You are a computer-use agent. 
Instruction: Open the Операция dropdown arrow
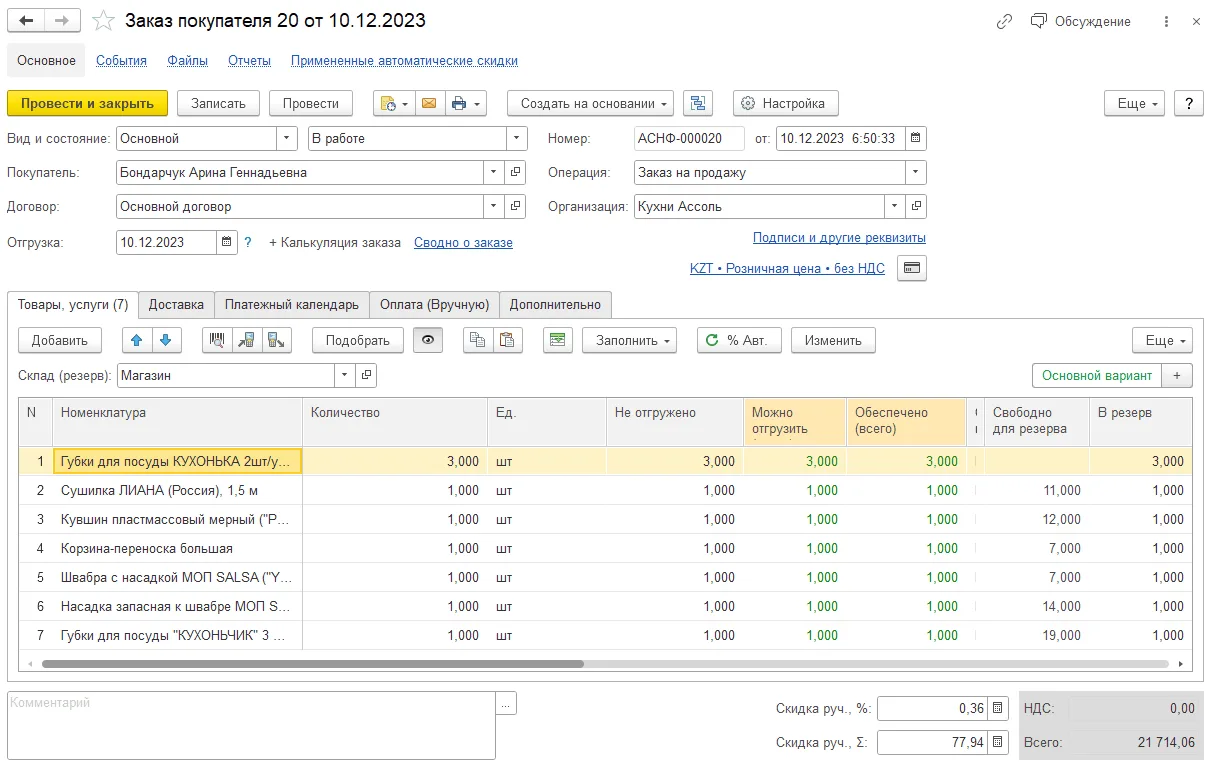point(916,172)
